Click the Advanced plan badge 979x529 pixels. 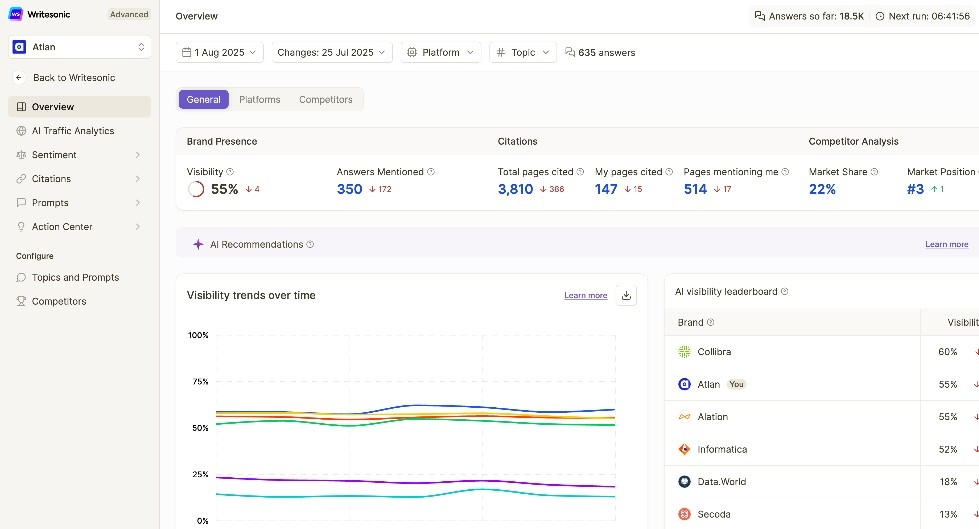pyautogui.click(x=129, y=14)
